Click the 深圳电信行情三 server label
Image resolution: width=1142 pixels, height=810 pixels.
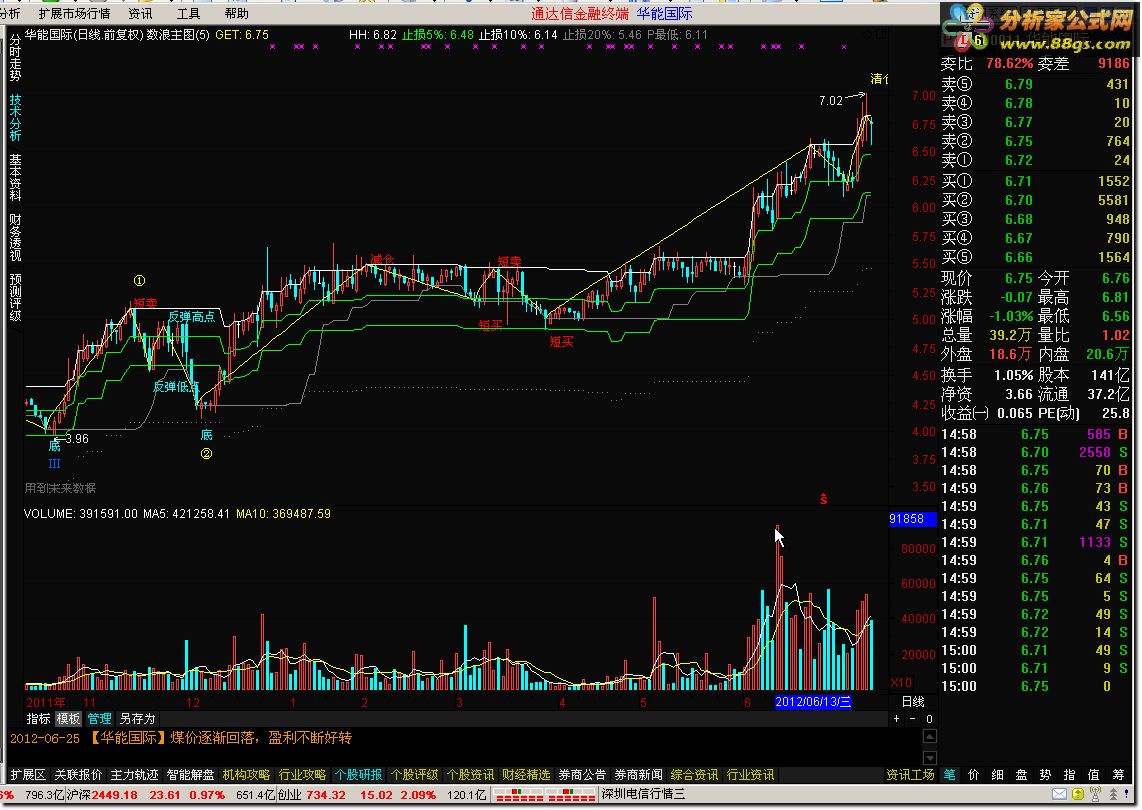point(643,794)
